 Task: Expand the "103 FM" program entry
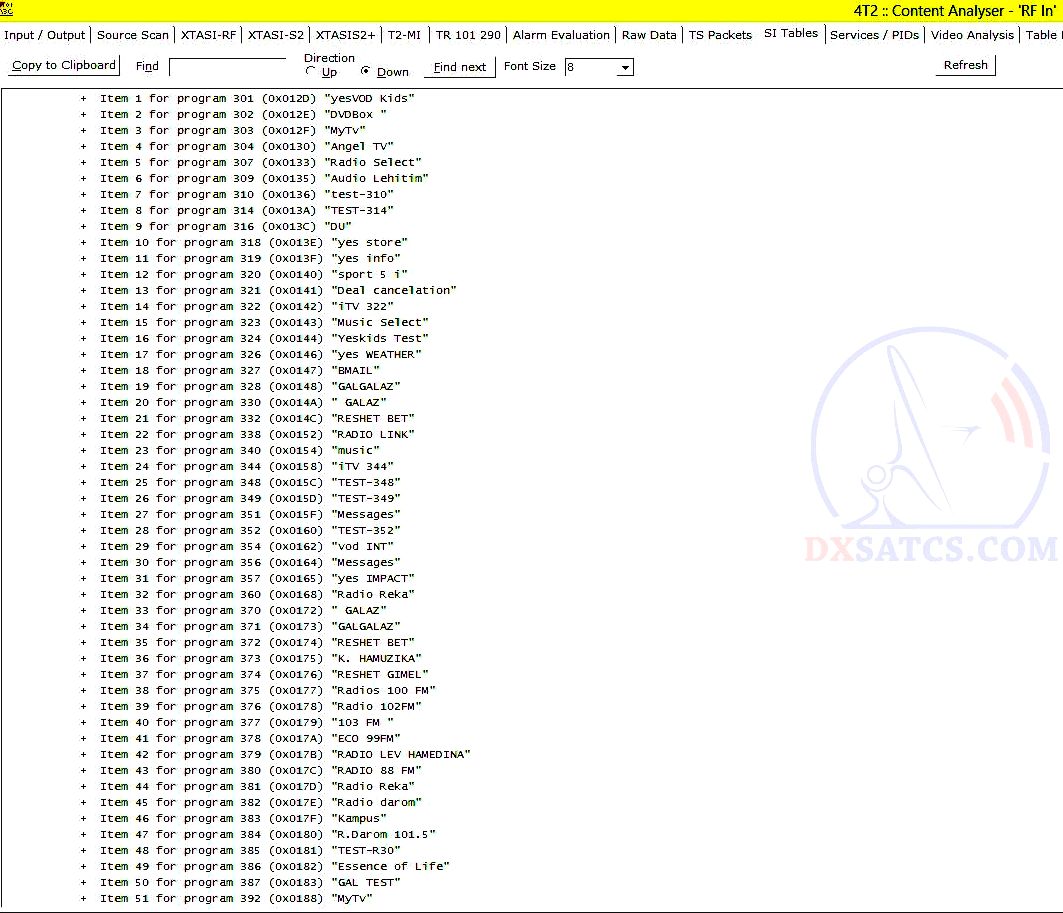pos(83,722)
